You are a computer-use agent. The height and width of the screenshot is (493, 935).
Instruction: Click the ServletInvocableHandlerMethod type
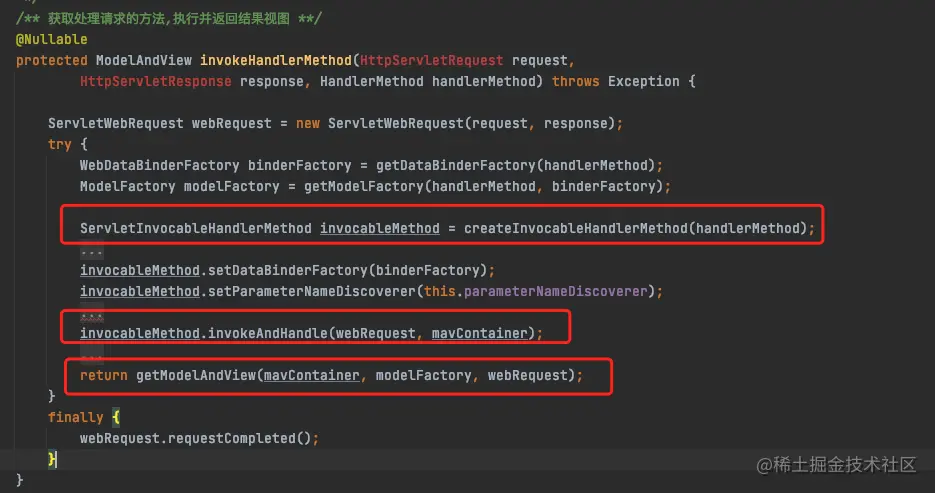coord(196,228)
